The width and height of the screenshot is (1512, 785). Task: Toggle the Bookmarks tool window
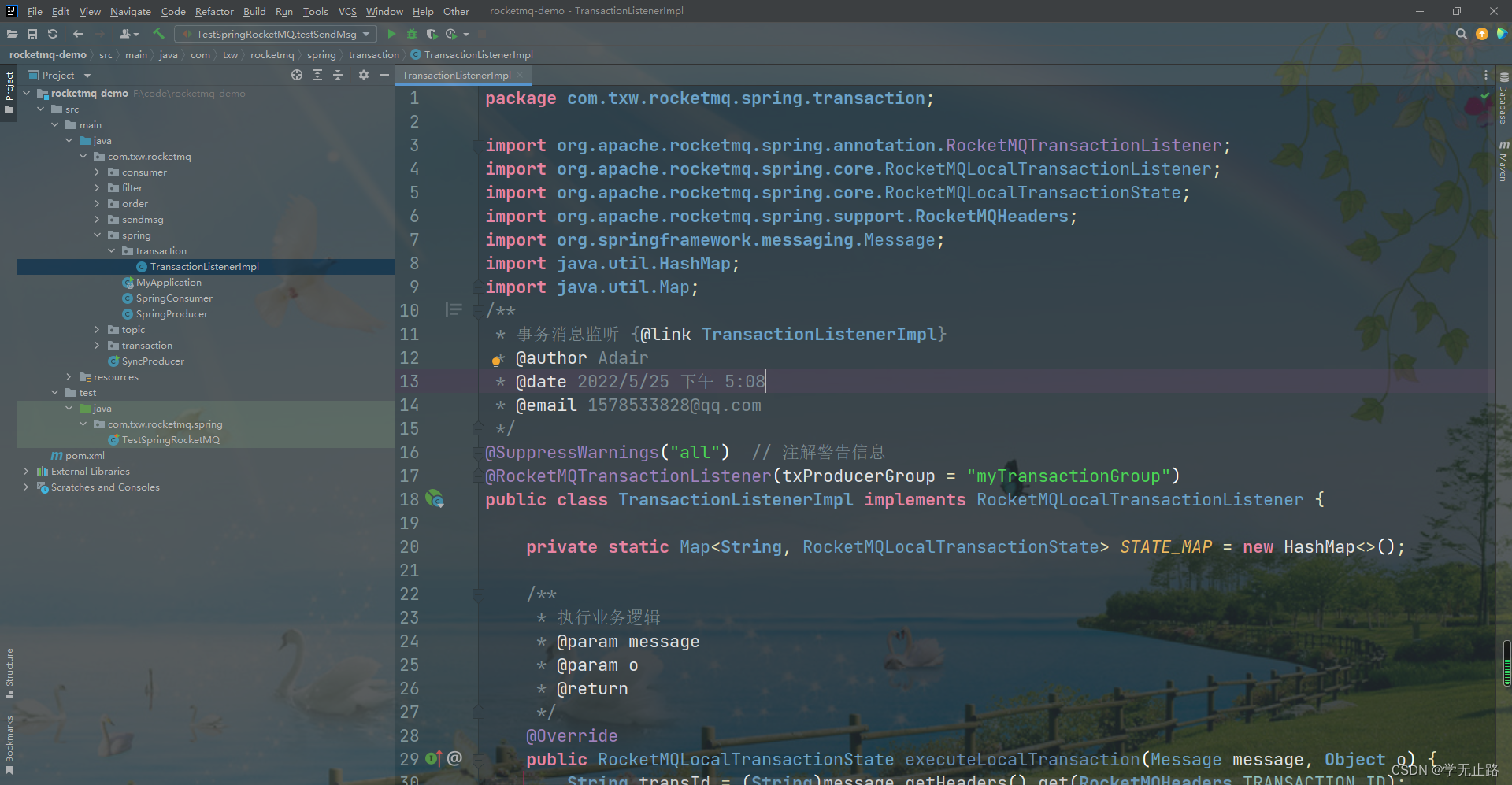coord(9,745)
